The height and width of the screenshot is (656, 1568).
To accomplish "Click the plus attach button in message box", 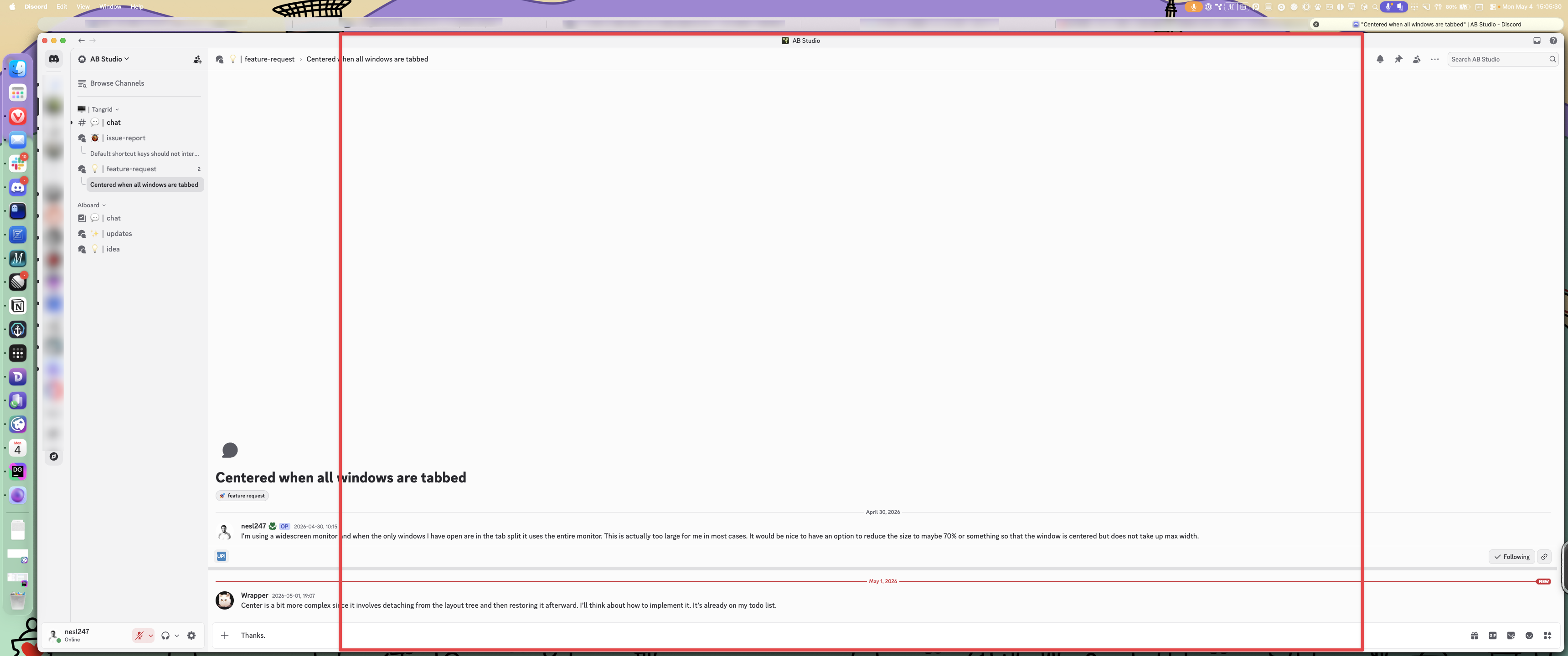I will coord(225,635).
